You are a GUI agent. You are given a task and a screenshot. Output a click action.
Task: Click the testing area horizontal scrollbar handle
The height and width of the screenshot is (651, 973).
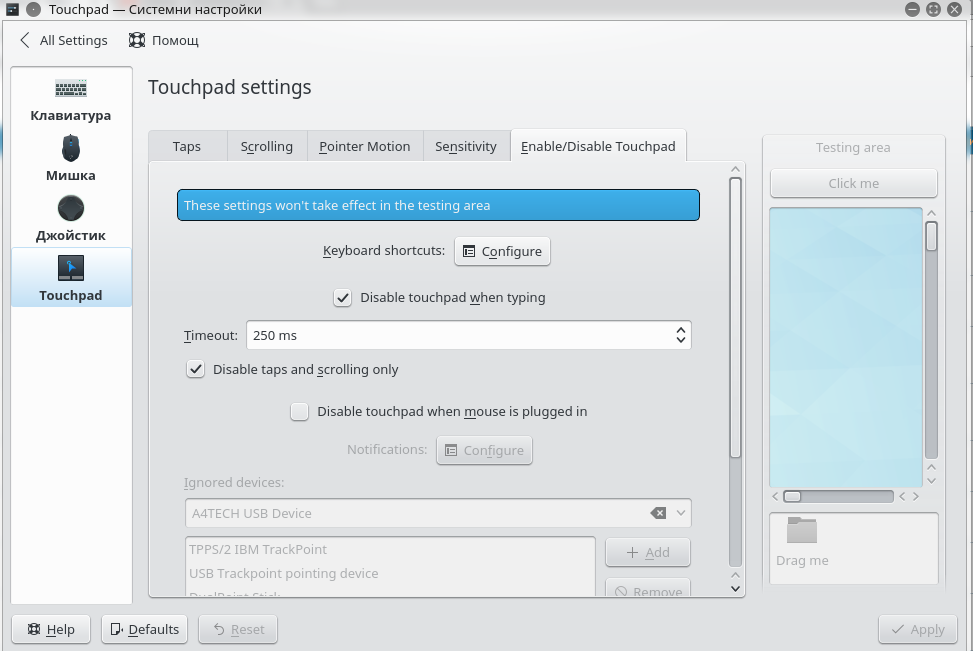(x=792, y=496)
